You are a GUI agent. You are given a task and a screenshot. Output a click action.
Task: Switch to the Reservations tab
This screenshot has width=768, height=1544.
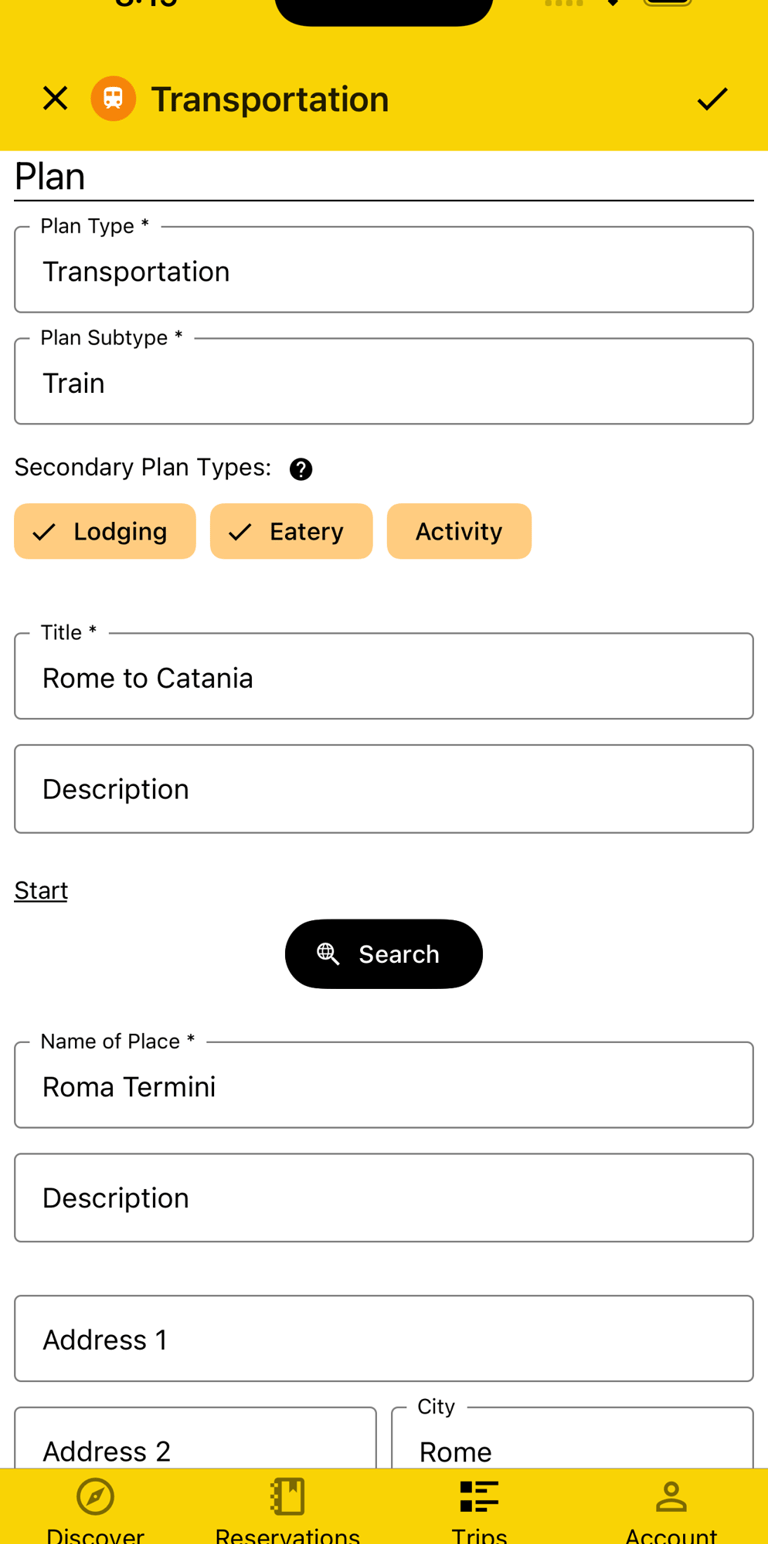(287, 1497)
